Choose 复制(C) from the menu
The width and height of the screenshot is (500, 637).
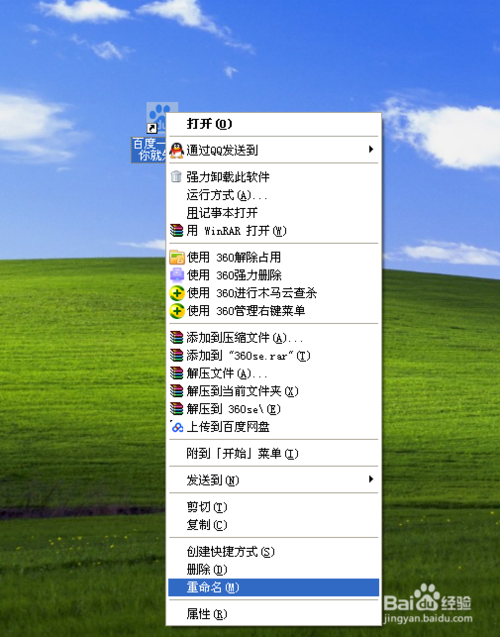coord(274,525)
